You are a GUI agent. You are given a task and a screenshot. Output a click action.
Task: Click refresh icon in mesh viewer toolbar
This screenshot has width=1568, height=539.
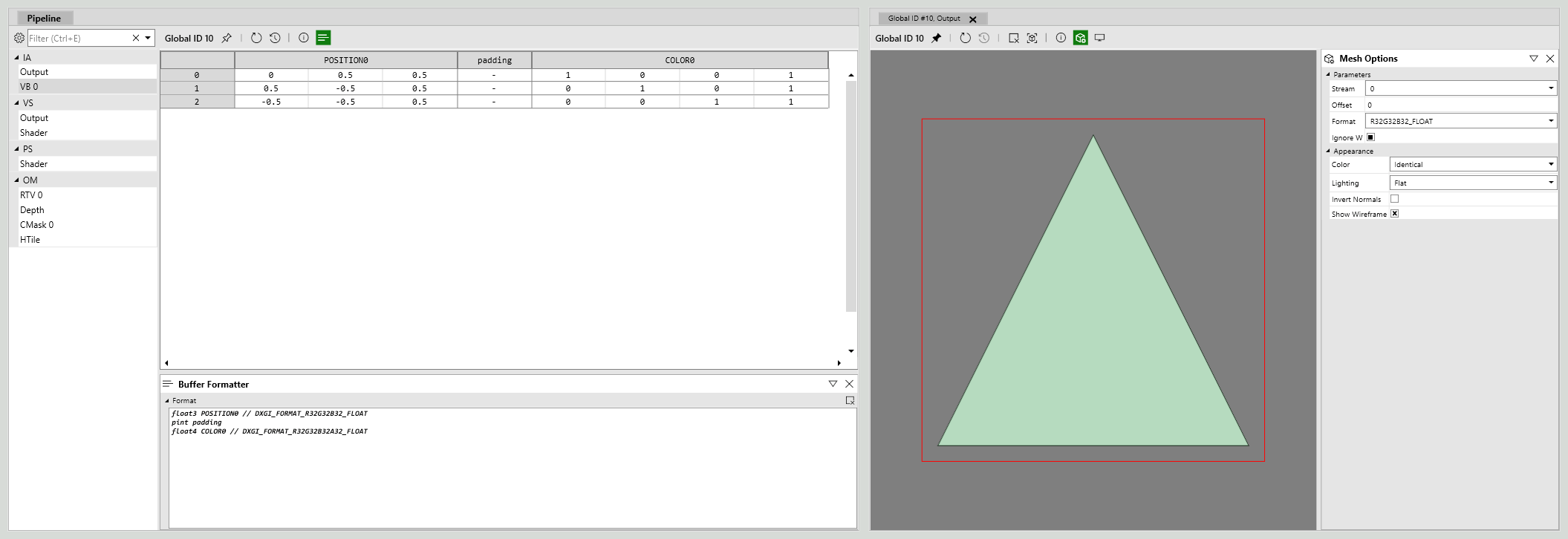965,38
